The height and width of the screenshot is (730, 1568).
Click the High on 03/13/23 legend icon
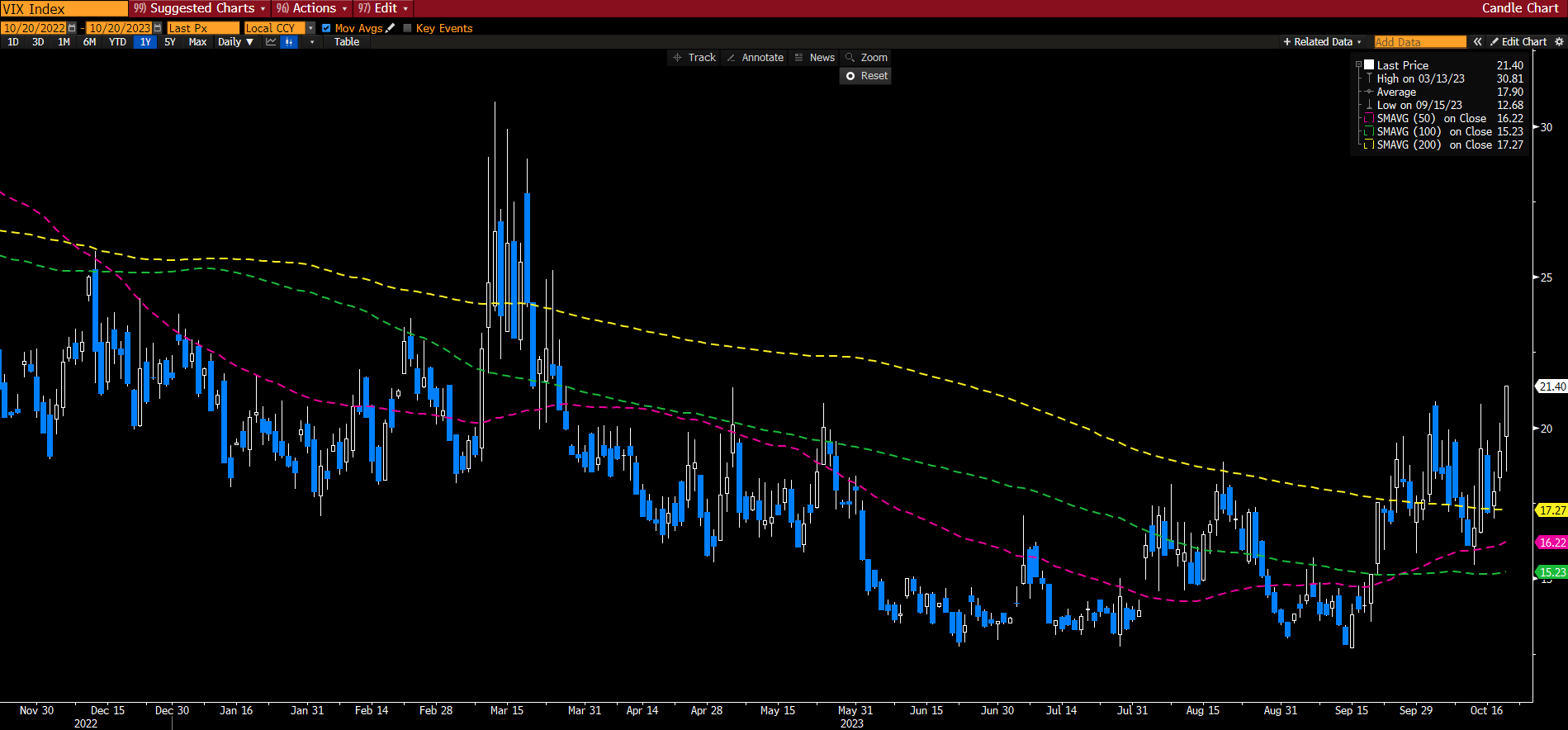pos(1369,78)
